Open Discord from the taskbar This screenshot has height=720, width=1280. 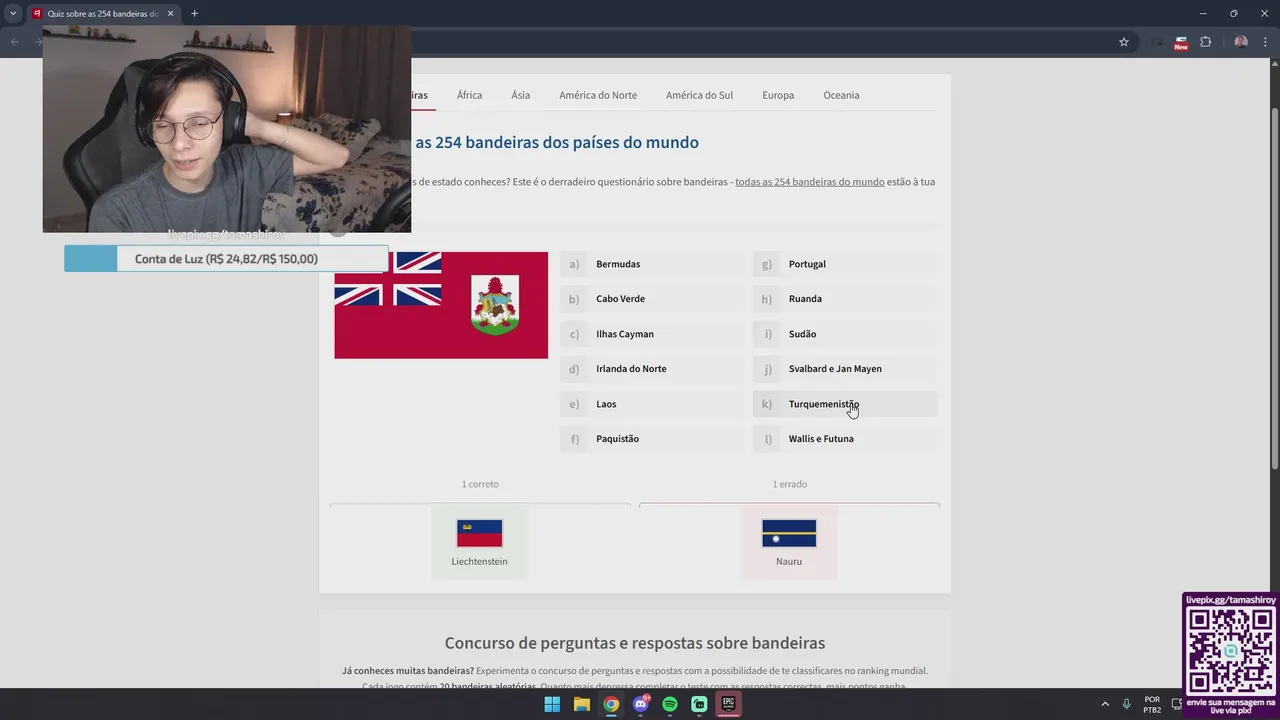[x=641, y=704]
